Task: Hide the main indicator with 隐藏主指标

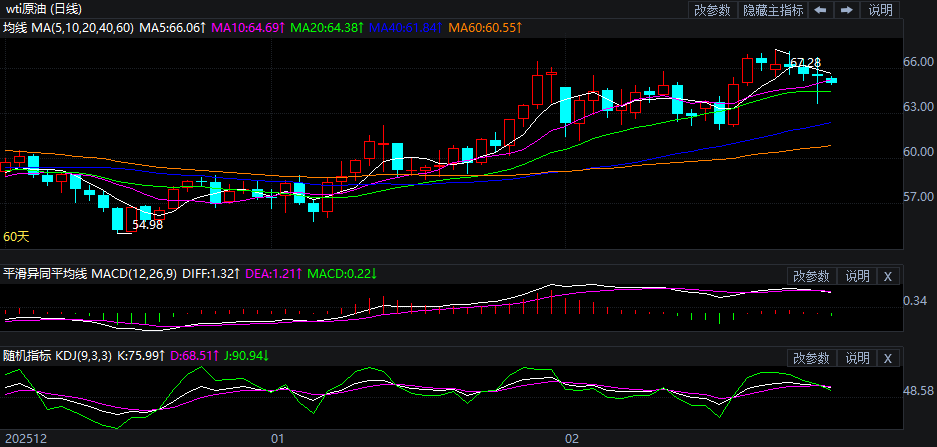Action: (772, 10)
